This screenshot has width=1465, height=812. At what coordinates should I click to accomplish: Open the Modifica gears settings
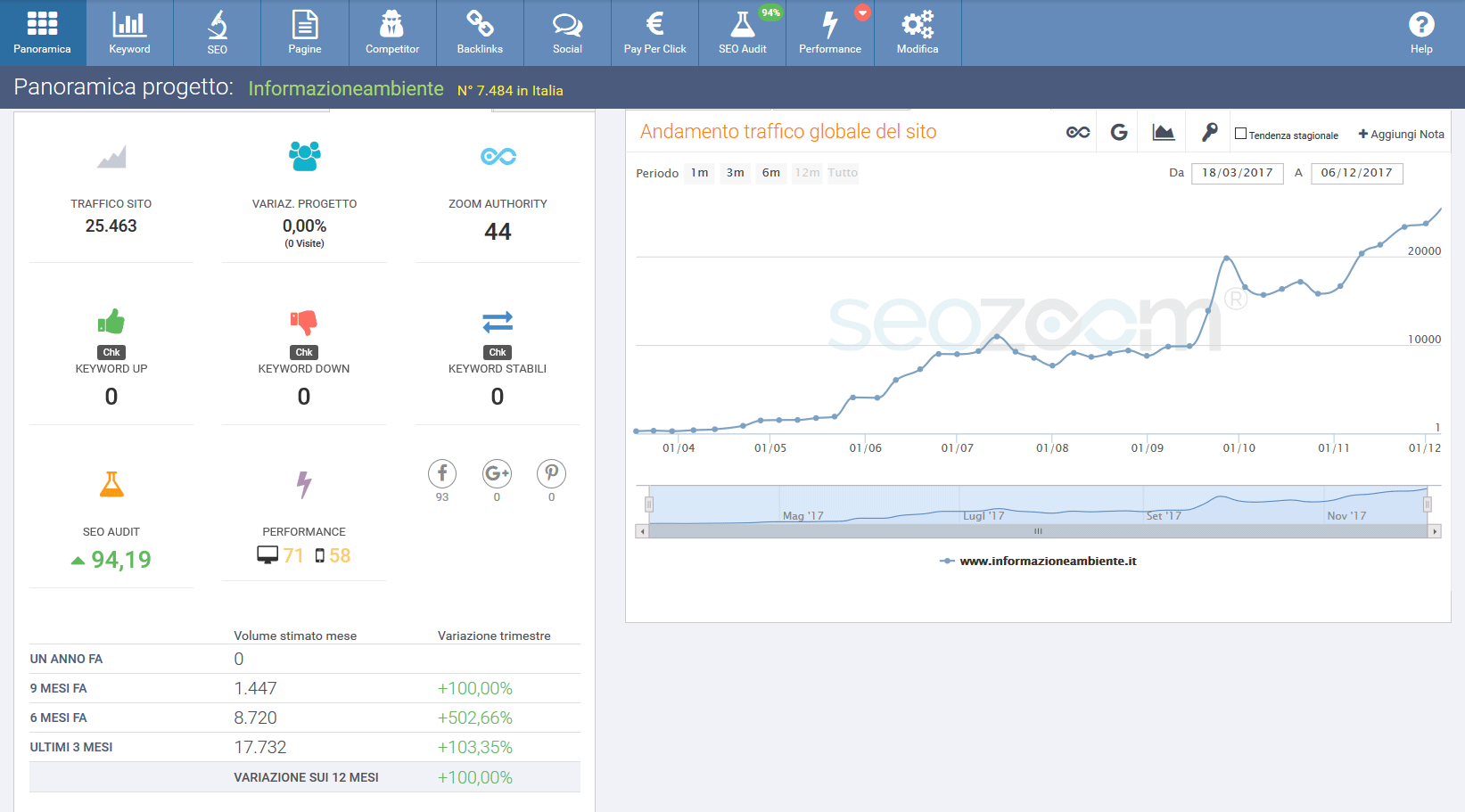pyautogui.click(x=918, y=33)
